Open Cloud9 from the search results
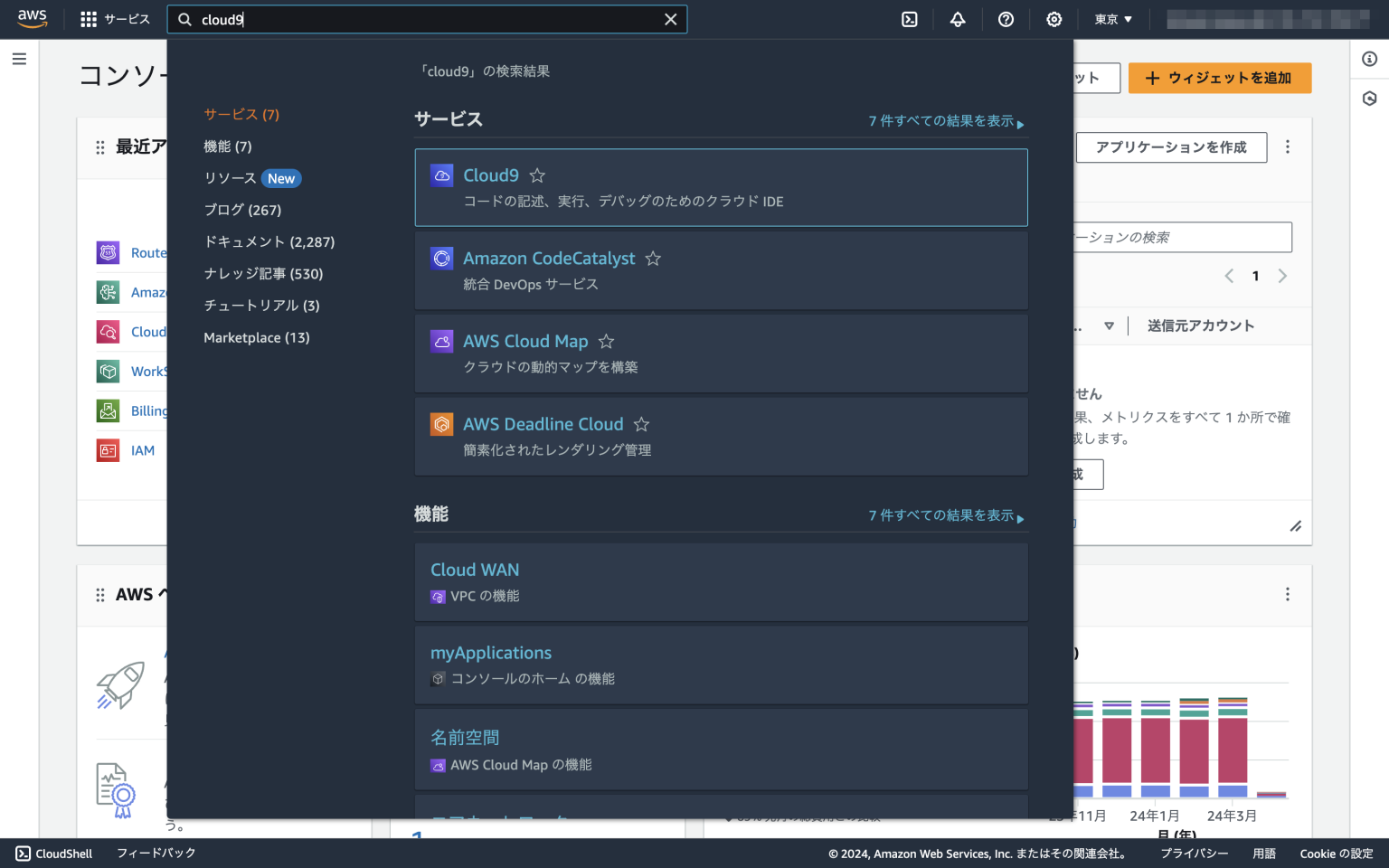The width and height of the screenshot is (1389, 868). [491, 175]
